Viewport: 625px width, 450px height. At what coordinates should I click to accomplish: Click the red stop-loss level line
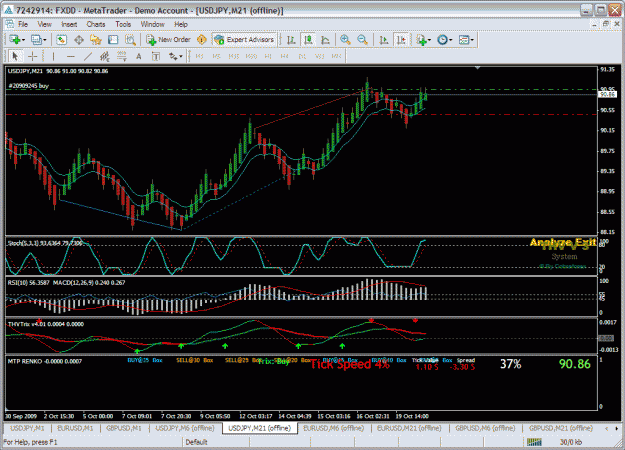pyautogui.click(x=301, y=114)
